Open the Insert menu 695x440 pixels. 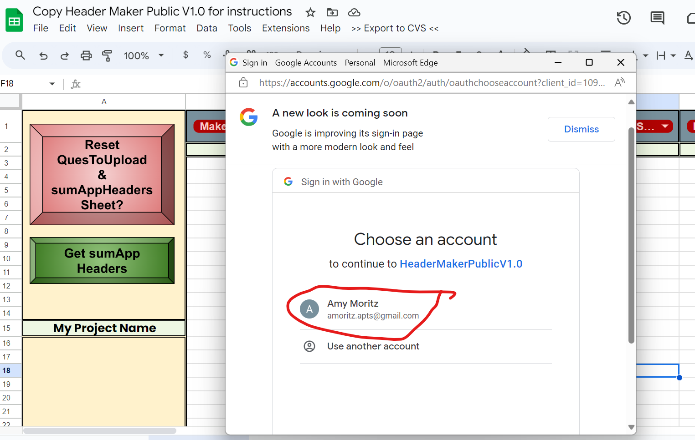coord(131,28)
